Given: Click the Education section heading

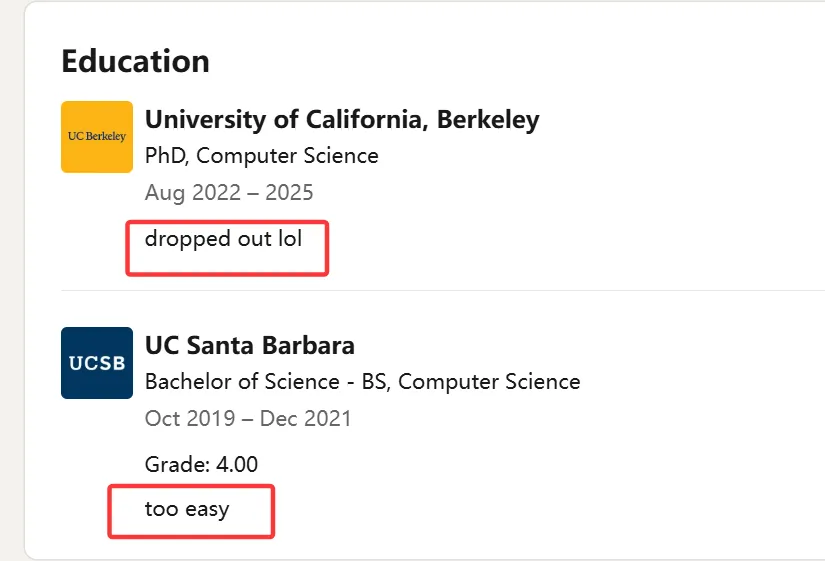Looking at the screenshot, I should point(135,61).
